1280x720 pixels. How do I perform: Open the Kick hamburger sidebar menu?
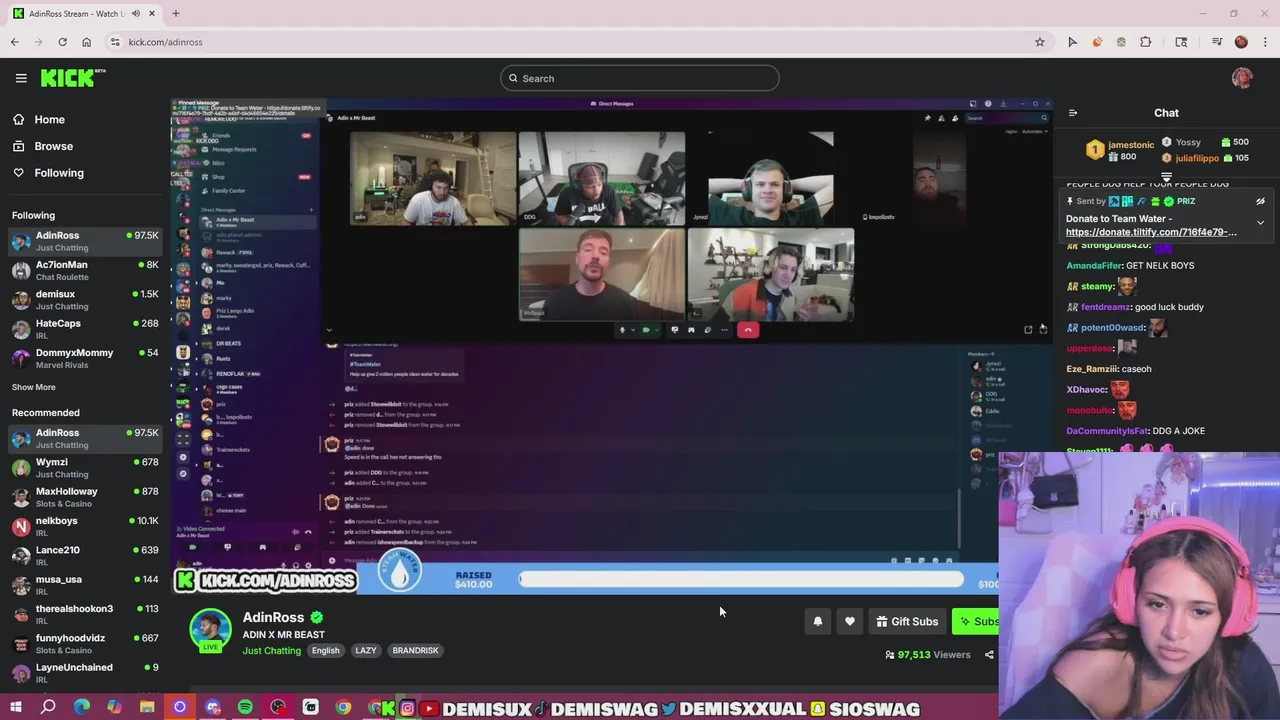21,78
